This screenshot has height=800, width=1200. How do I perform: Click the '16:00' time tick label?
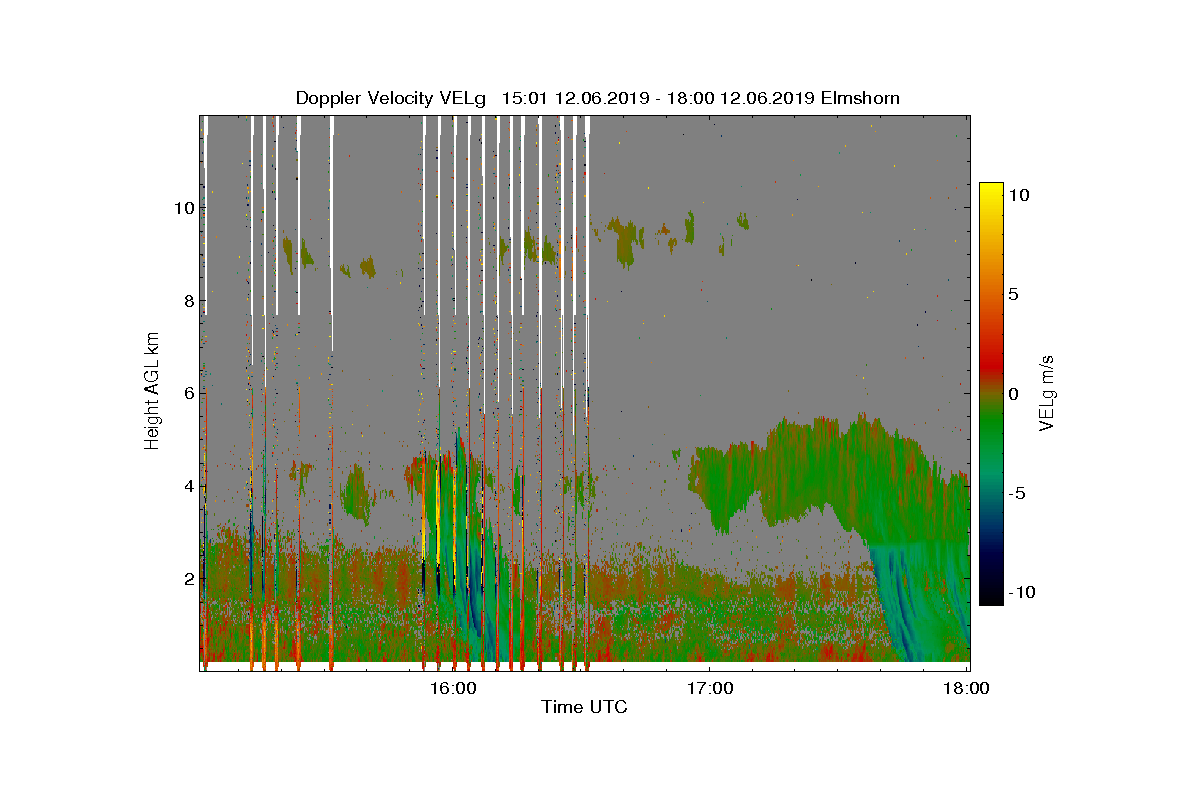[454, 688]
